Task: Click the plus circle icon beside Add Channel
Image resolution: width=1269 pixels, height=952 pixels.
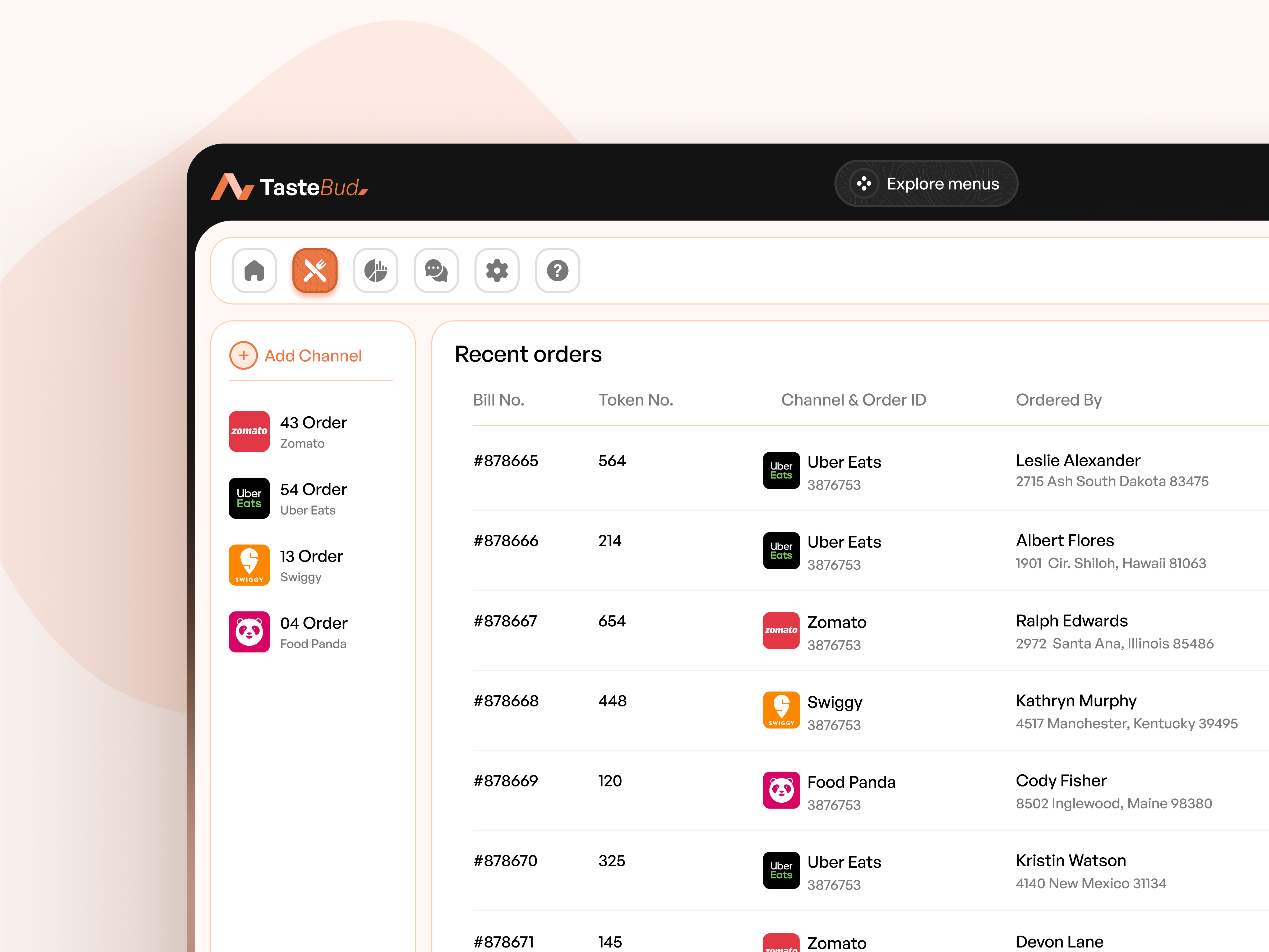Action: (243, 356)
